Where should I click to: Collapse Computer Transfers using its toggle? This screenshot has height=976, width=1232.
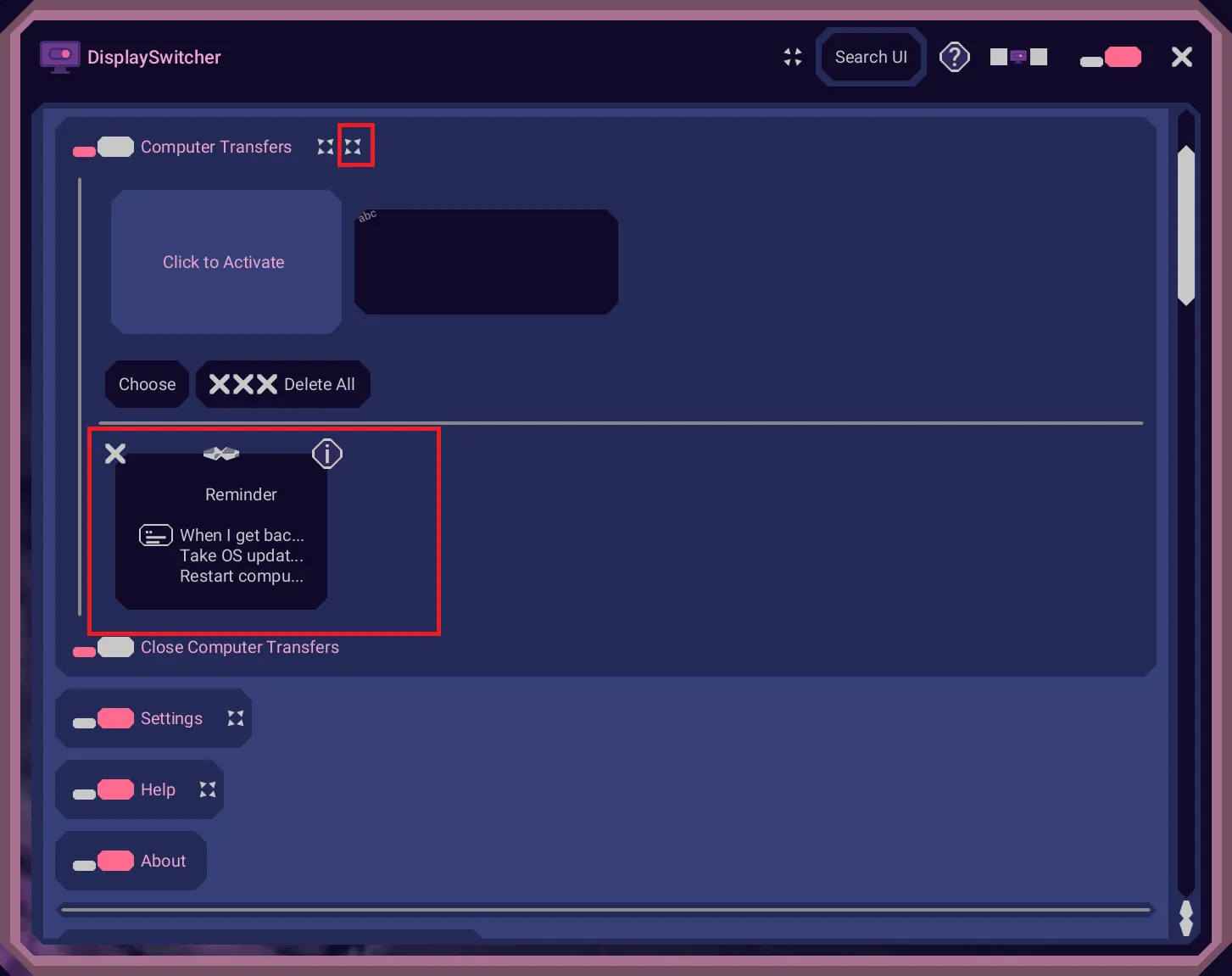click(103, 148)
